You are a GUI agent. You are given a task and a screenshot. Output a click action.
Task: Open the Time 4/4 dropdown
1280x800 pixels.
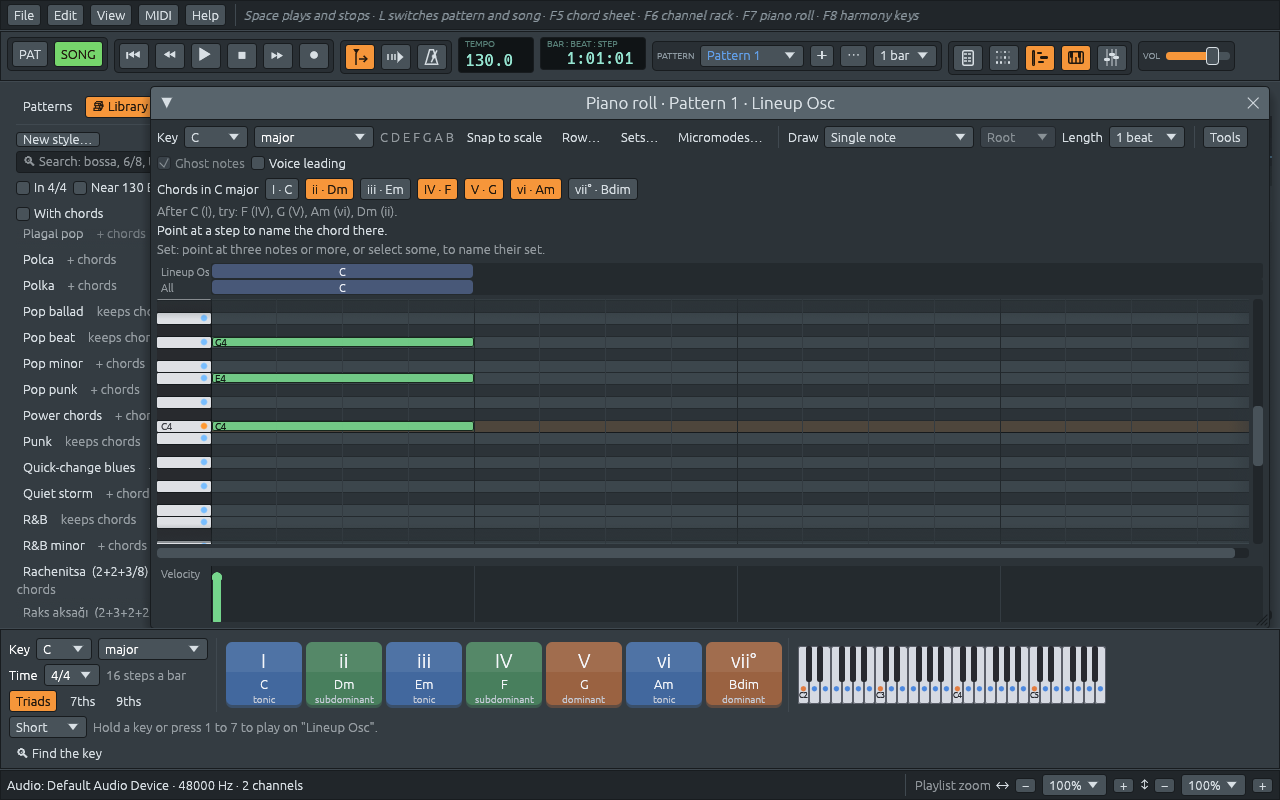[72, 675]
